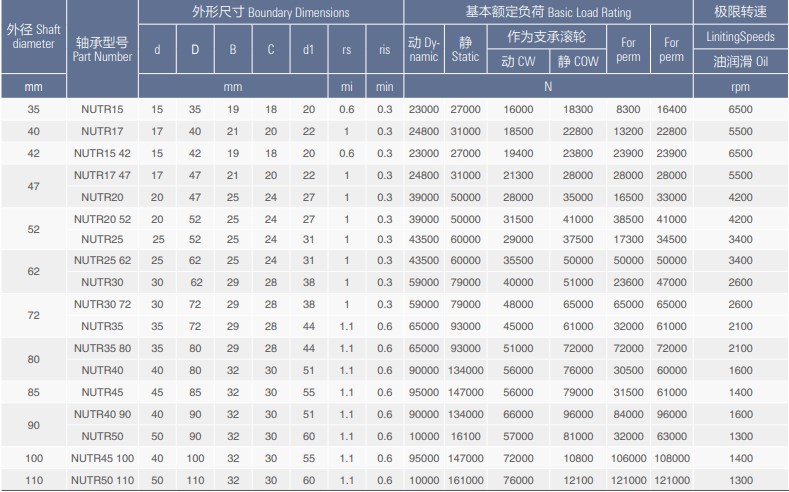
Task: Click the rpm unit cell
Action: pyautogui.click(x=740, y=87)
